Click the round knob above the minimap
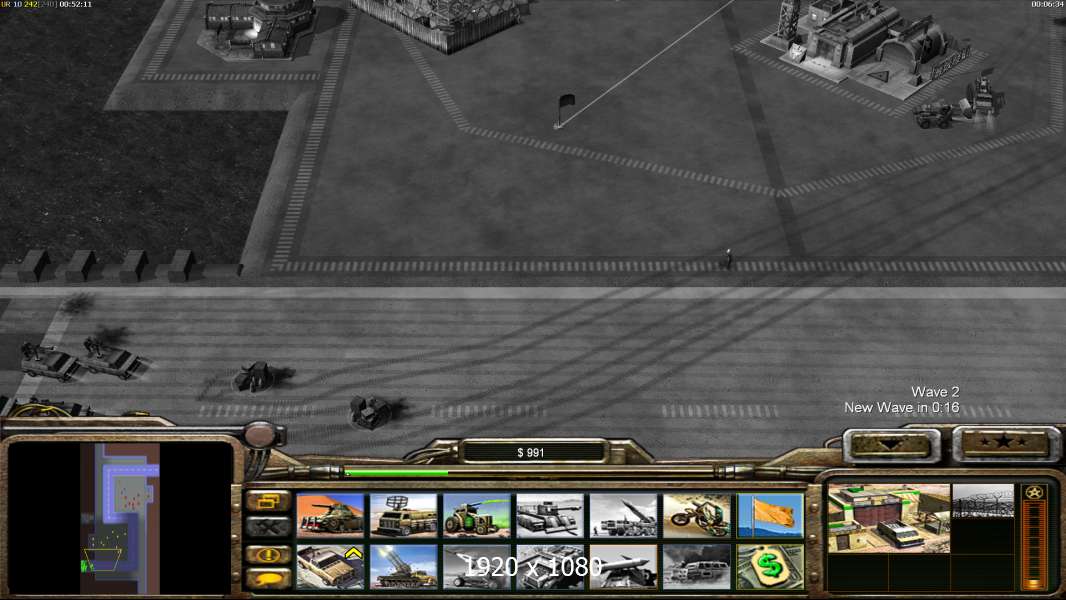The image size is (1066, 600). [259, 434]
